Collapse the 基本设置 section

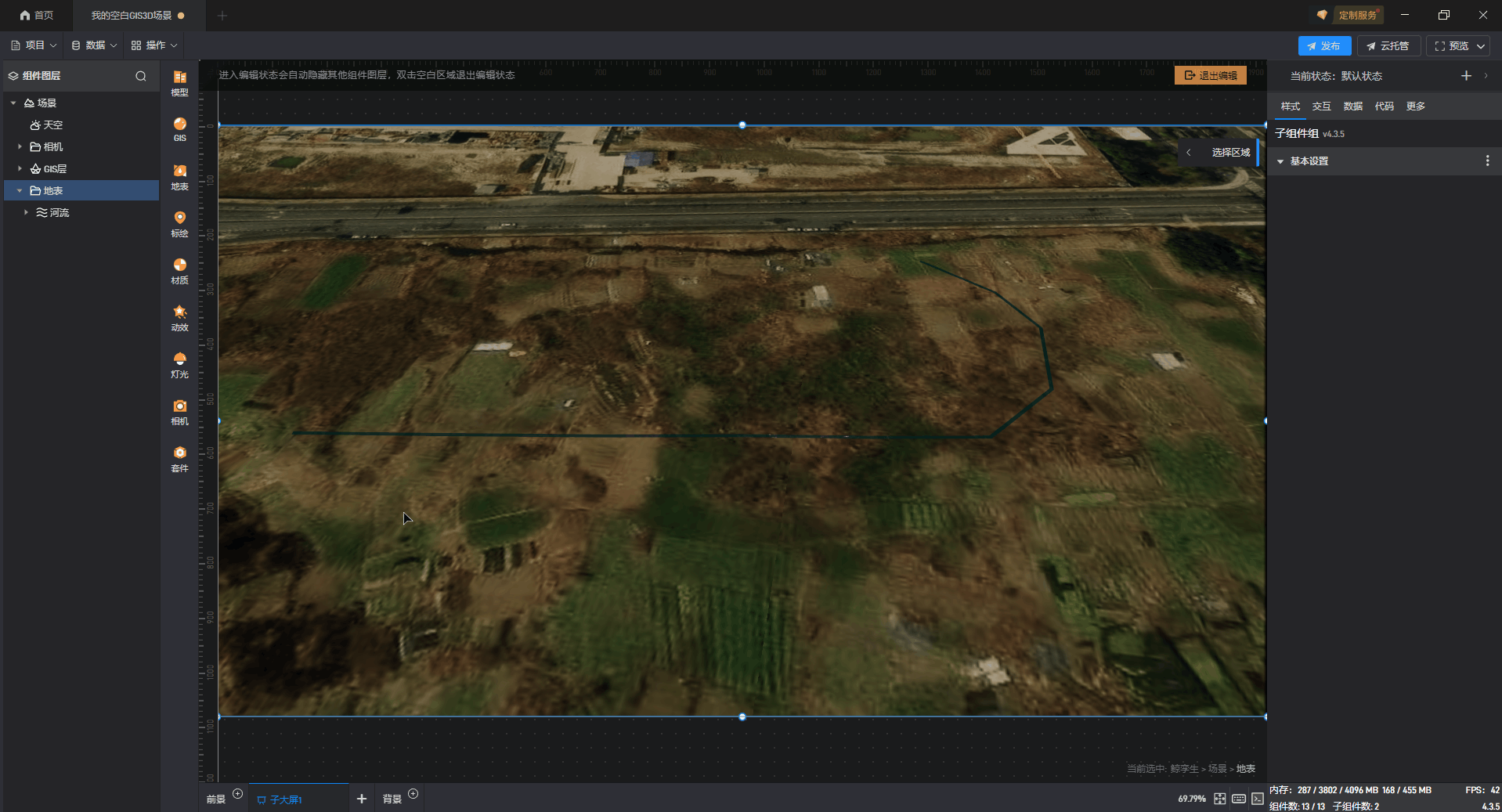pos(1280,161)
